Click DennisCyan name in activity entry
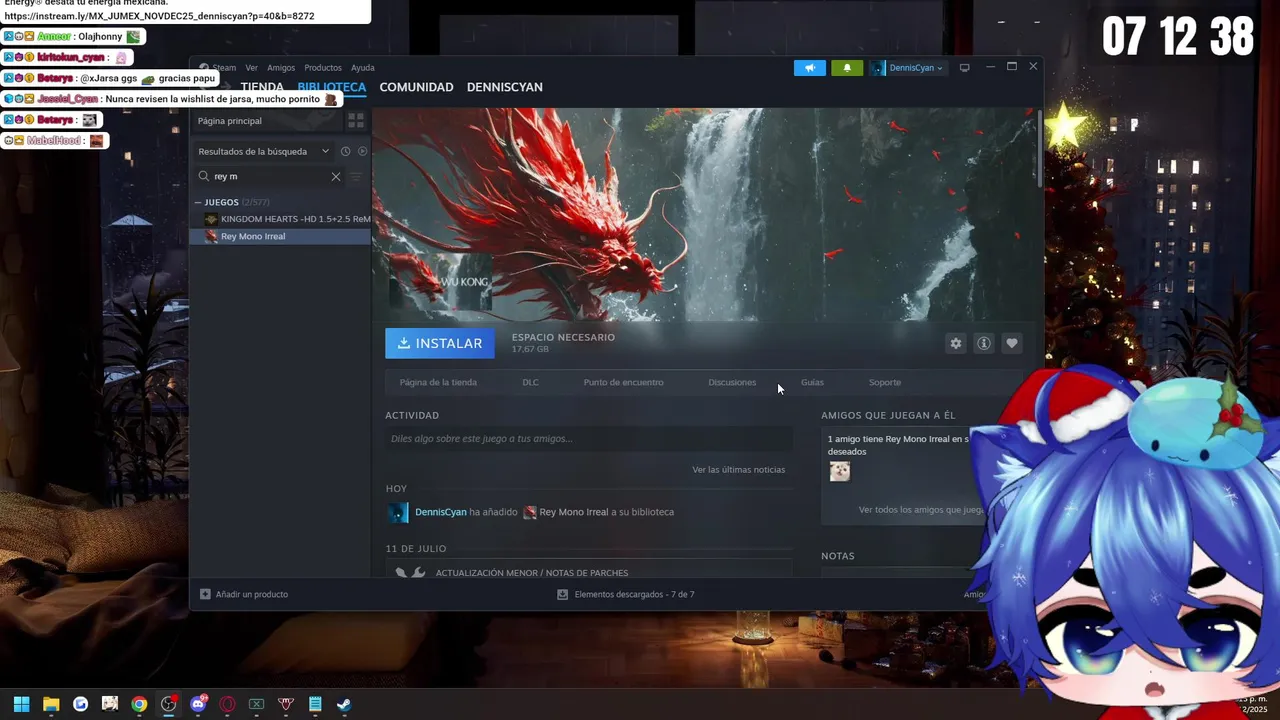This screenshot has width=1280, height=720. 441,512
